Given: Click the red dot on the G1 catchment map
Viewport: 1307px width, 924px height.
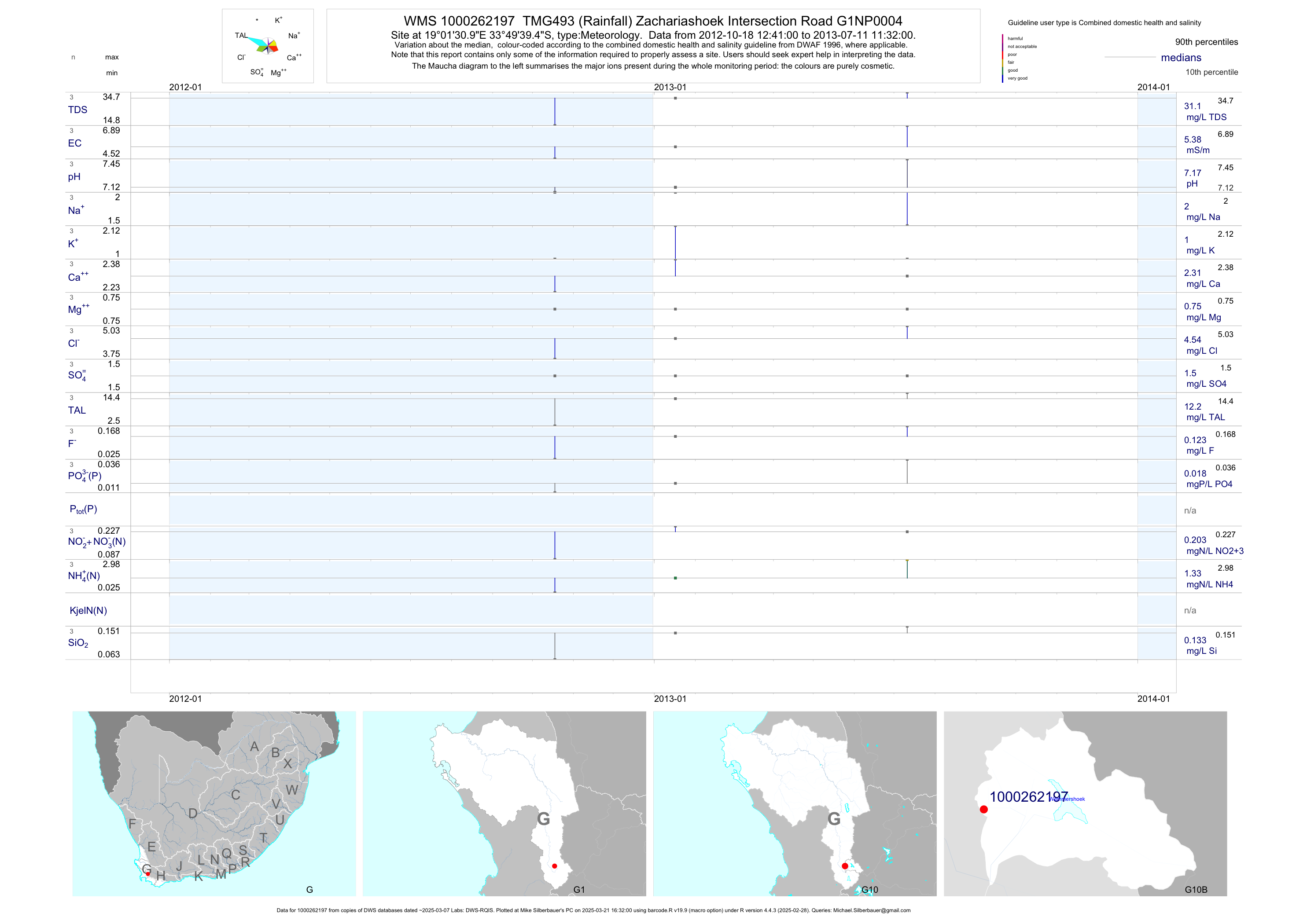Looking at the screenshot, I should [554, 866].
